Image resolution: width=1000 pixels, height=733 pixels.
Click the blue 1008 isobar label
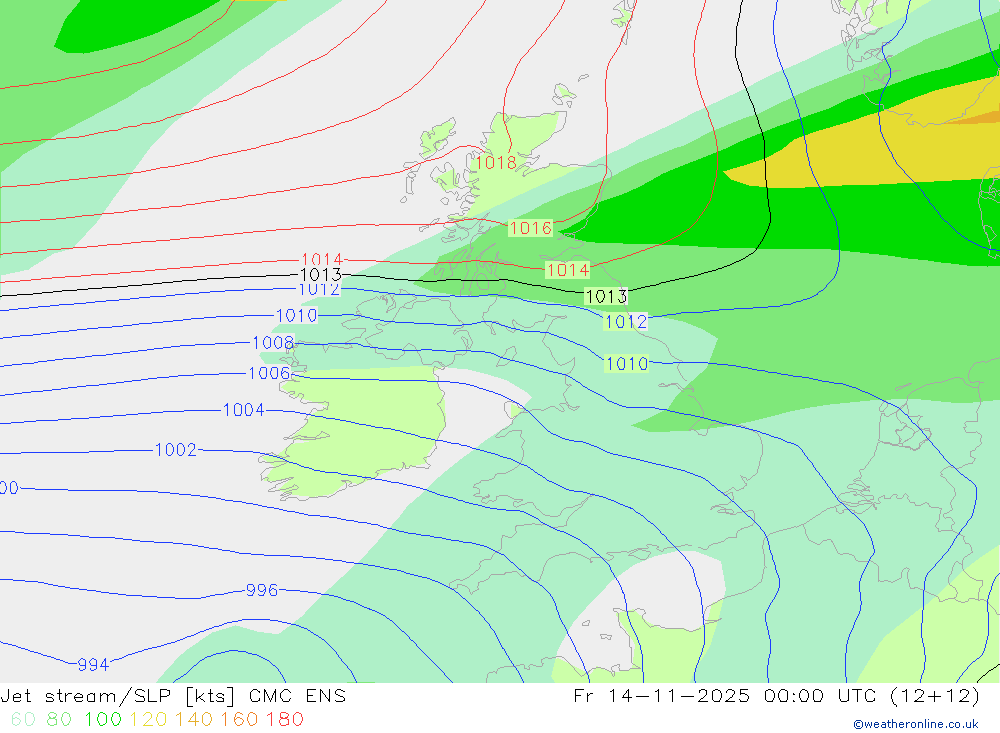(x=273, y=343)
